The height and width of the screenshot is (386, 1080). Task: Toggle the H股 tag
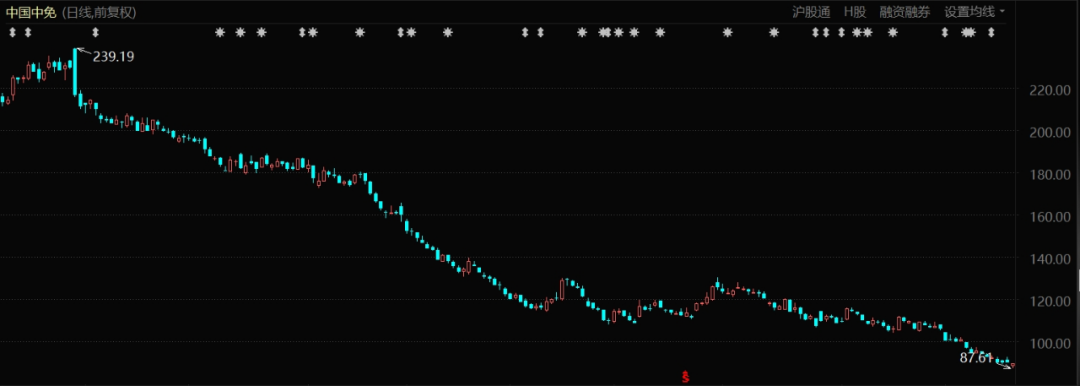[855, 12]
